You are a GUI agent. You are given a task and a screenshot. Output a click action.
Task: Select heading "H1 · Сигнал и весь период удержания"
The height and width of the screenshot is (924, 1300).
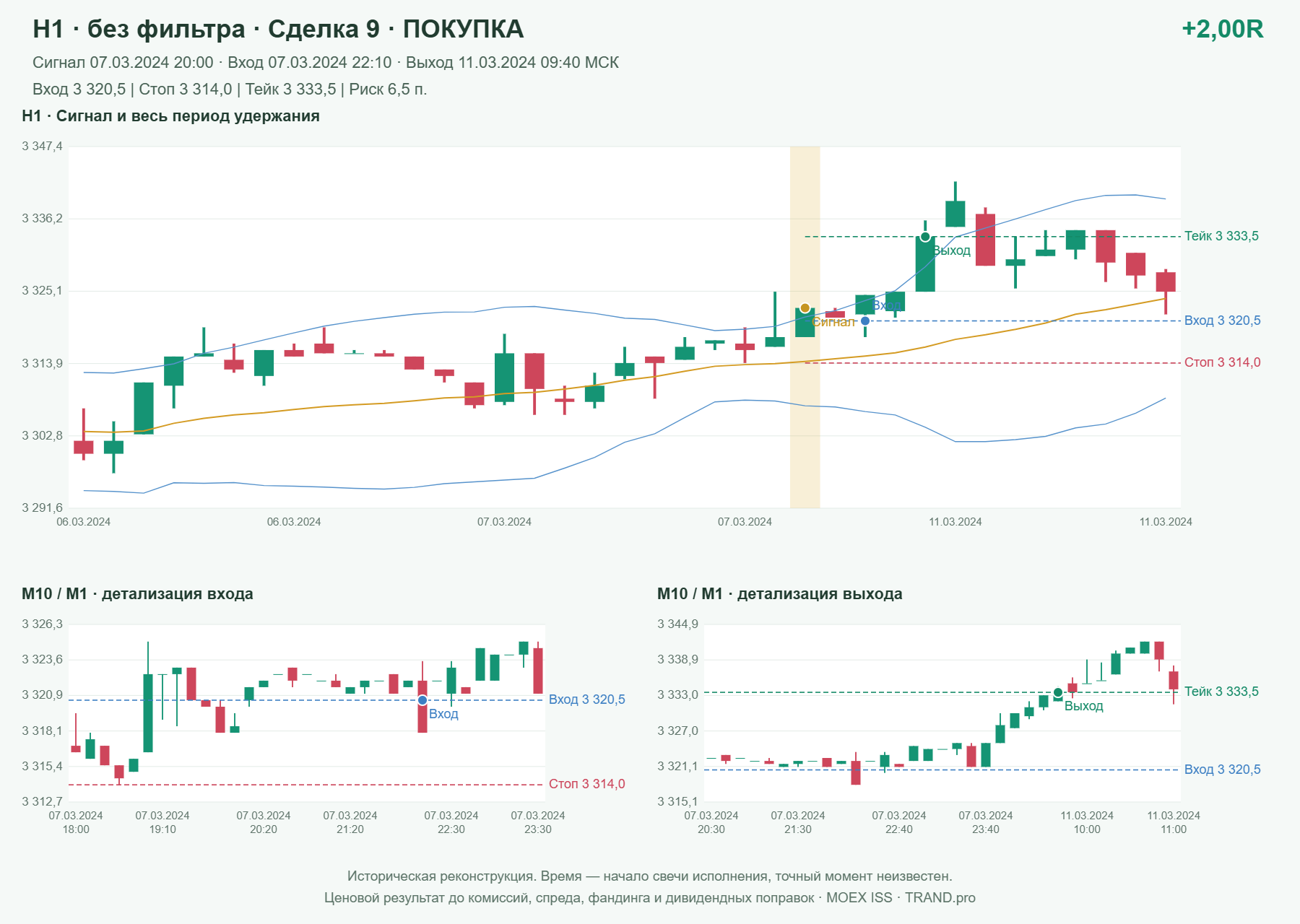170,116
